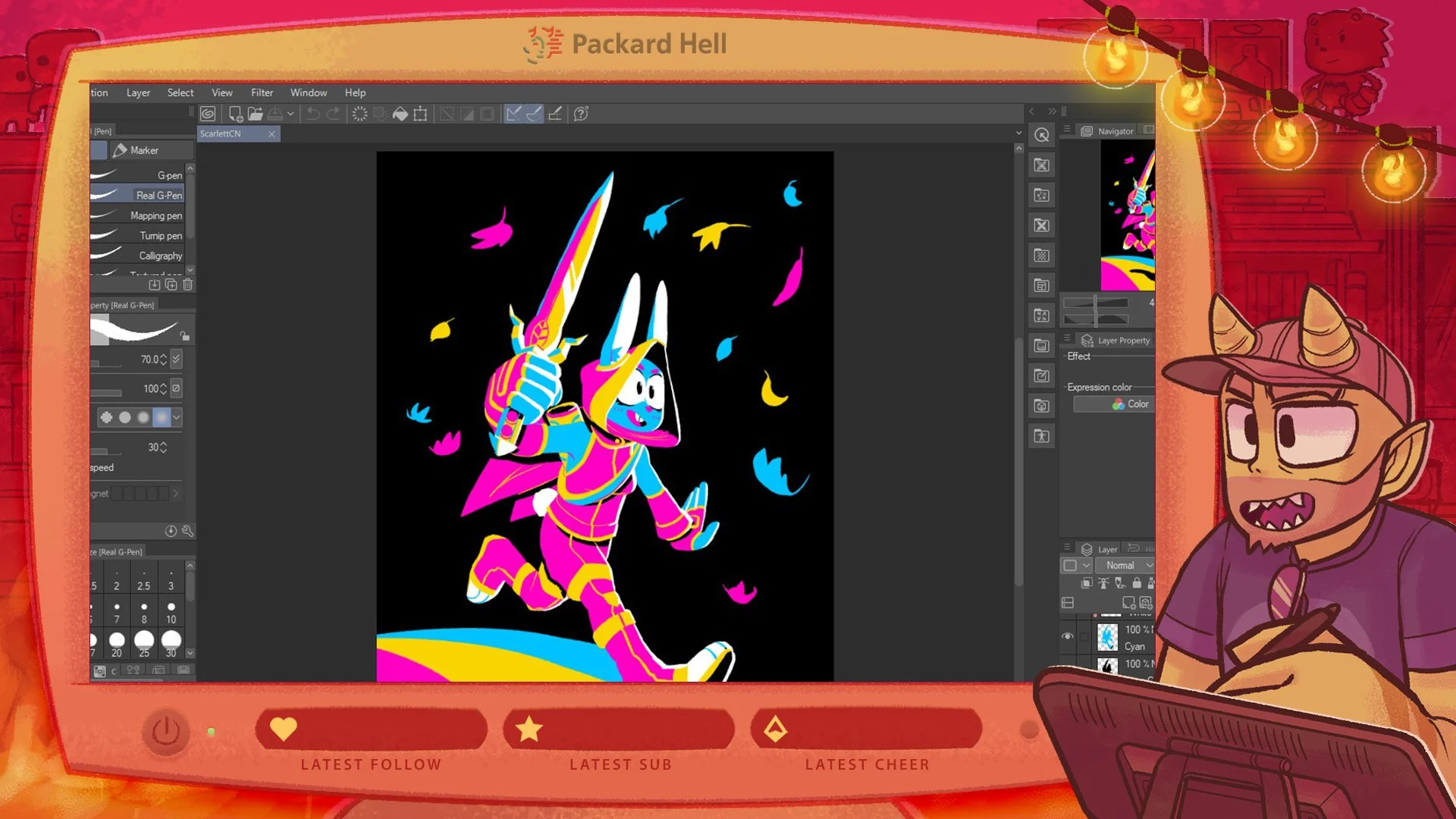Image resolution: width=1456 pixels, height=819 pixels.
Task: Click the New Raster Layer icon
Action: coord(1128,603)
